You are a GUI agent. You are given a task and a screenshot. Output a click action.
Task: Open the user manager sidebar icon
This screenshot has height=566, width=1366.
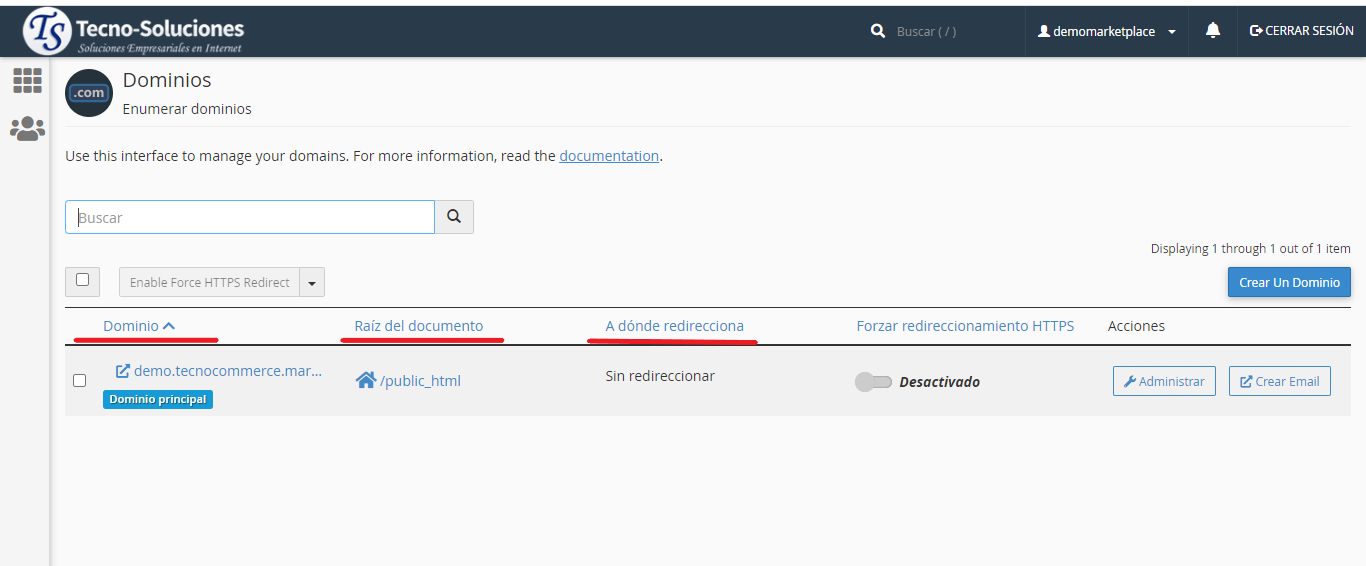point(27,128)
